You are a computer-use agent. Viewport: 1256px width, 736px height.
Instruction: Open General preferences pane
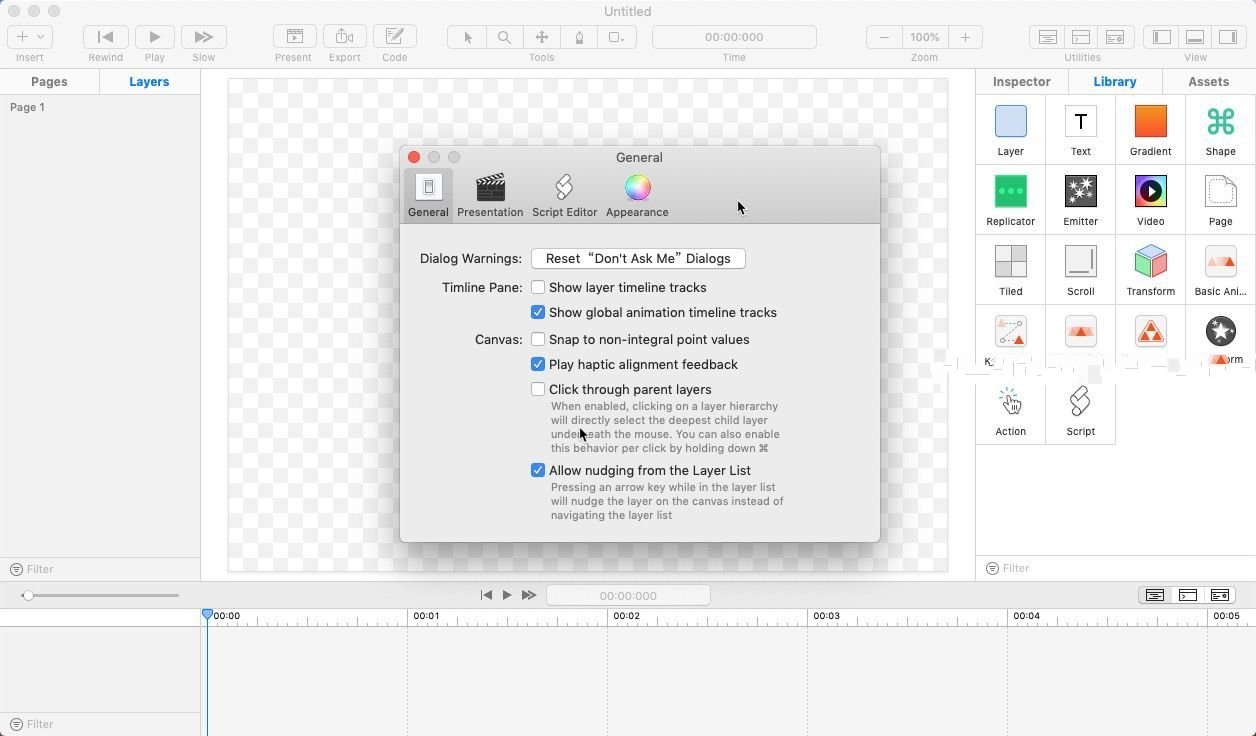coord(428,195)
